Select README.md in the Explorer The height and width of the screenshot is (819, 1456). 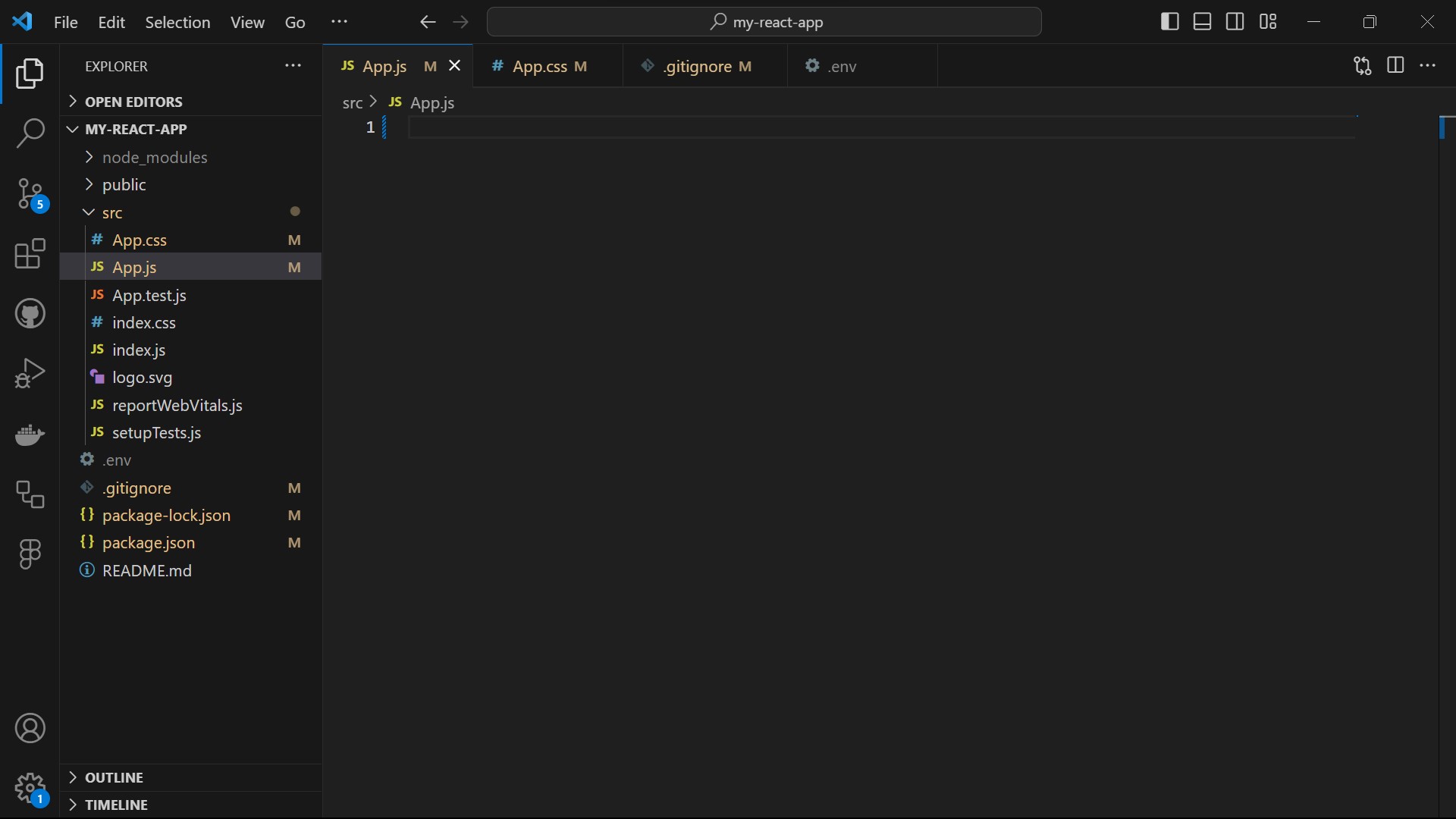[x=147, y=570]
